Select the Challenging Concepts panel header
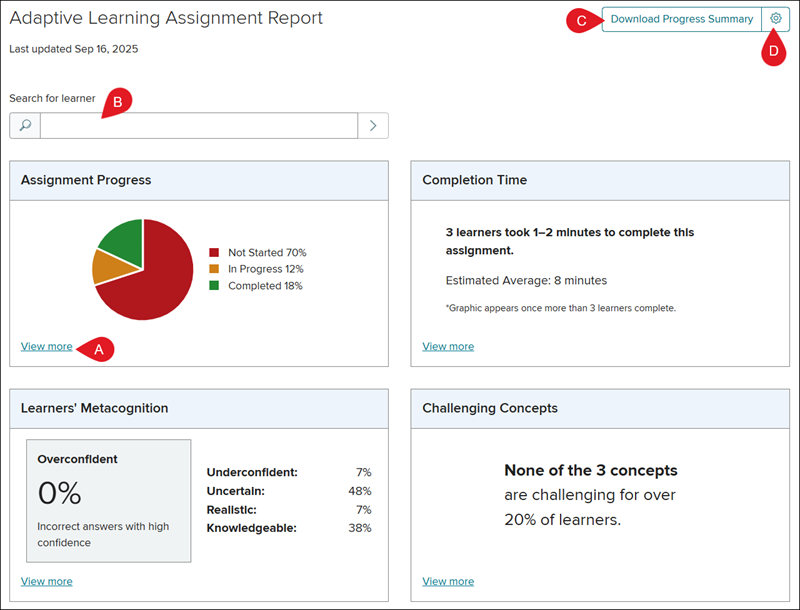 [600, 409]
